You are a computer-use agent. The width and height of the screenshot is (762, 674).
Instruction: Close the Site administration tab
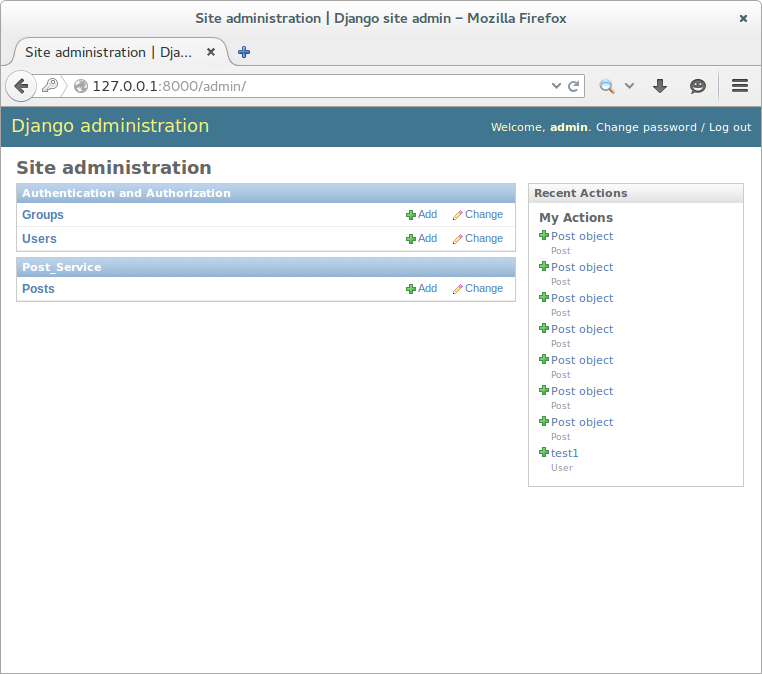tap(211, 52)
